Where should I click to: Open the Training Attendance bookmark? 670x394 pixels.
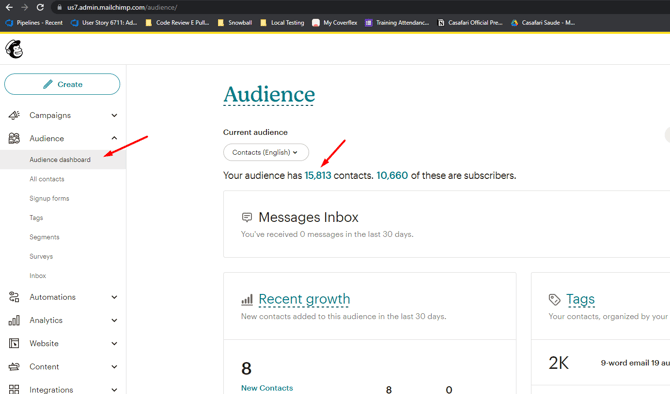click(x=397, y=23)
